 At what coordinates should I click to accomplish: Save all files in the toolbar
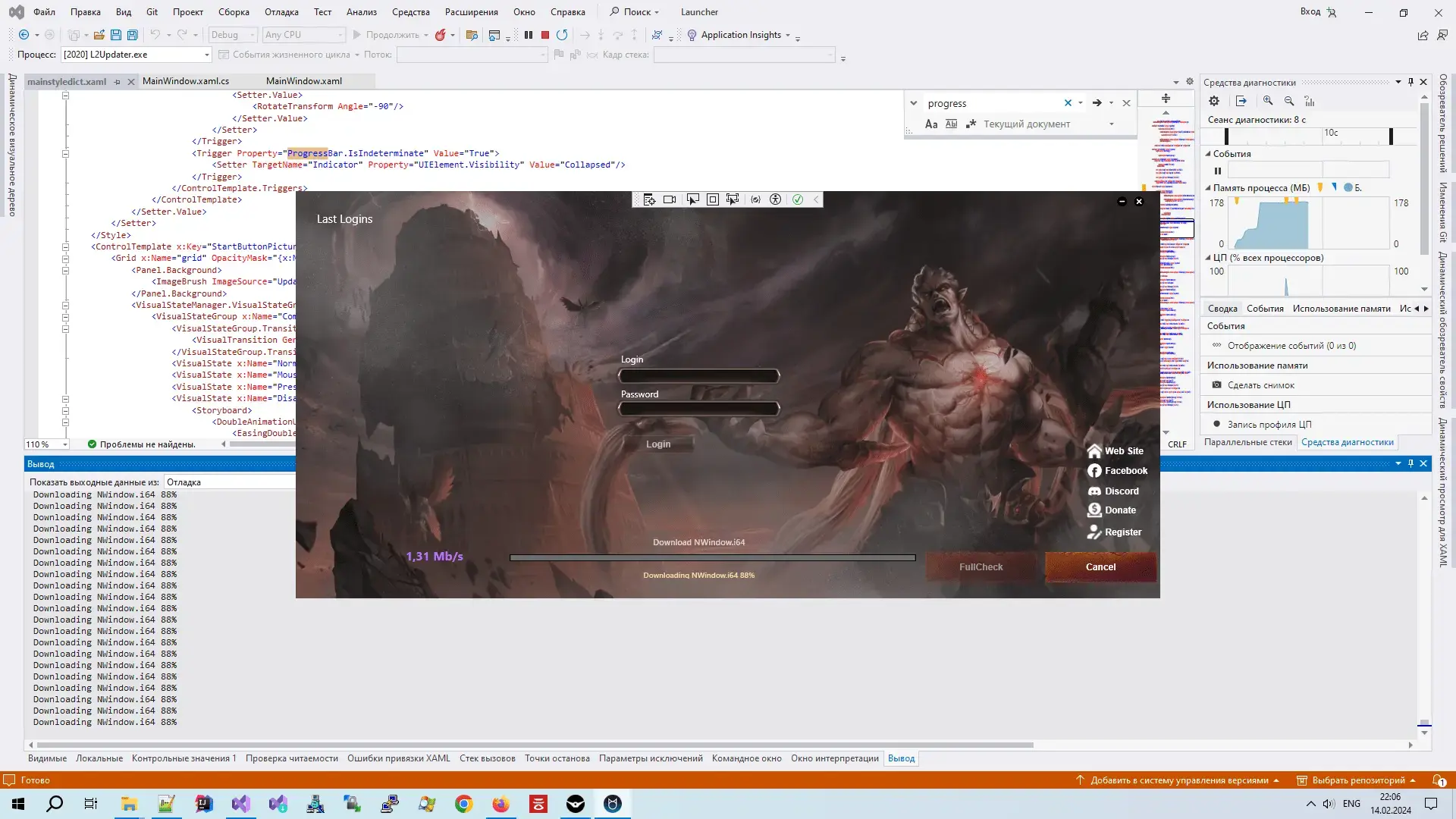pos(133,35)
